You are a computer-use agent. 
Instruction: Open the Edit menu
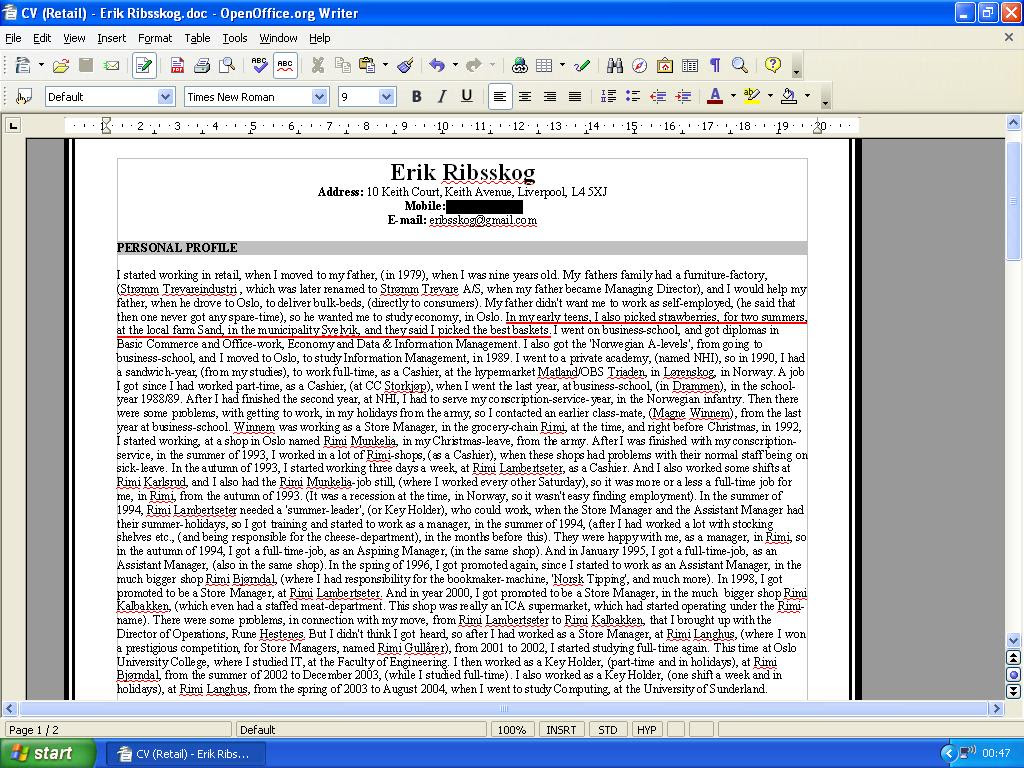point(42,38)
